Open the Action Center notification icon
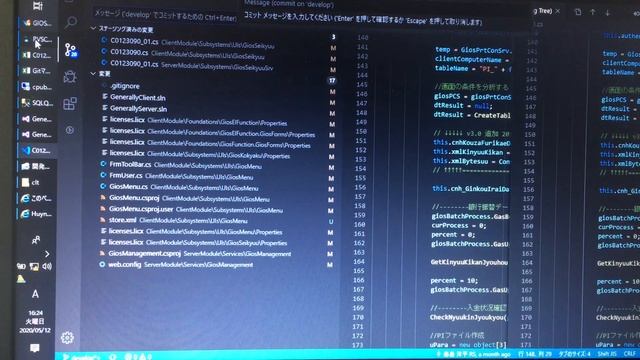Viewport: 640px width, 360px height. point(35,348)
